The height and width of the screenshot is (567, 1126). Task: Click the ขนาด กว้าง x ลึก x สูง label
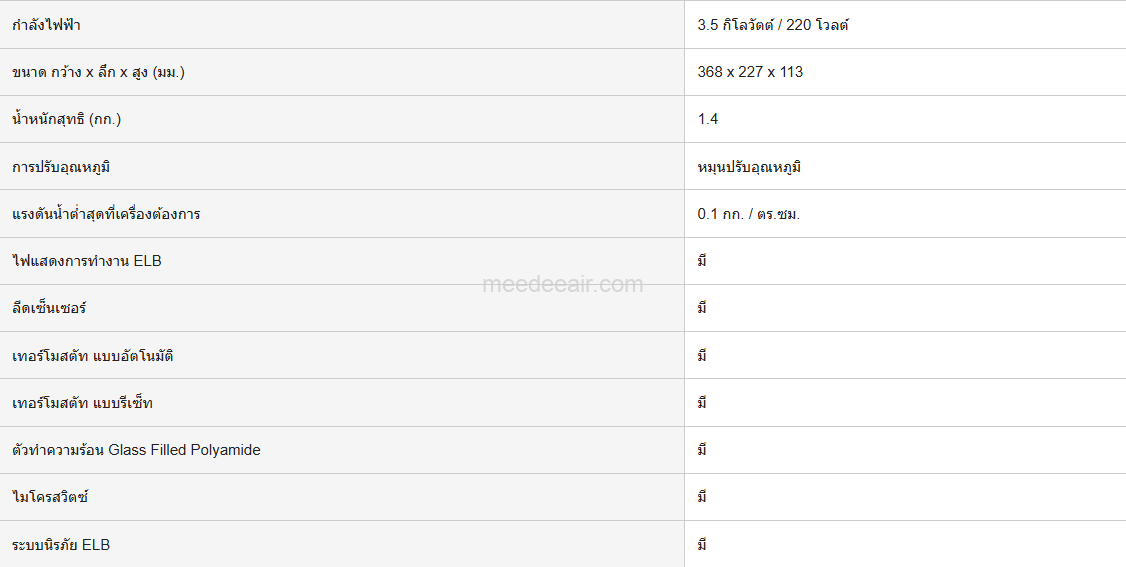click(x=99, y=72)
